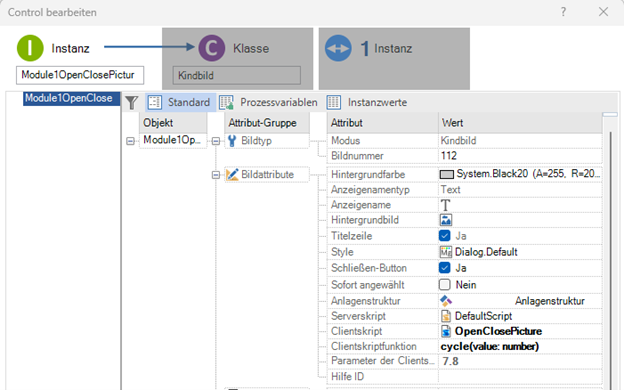The height and width of the screenshot is (390, 624).
Task: Click the Wert column header
Action: point(520,123)
